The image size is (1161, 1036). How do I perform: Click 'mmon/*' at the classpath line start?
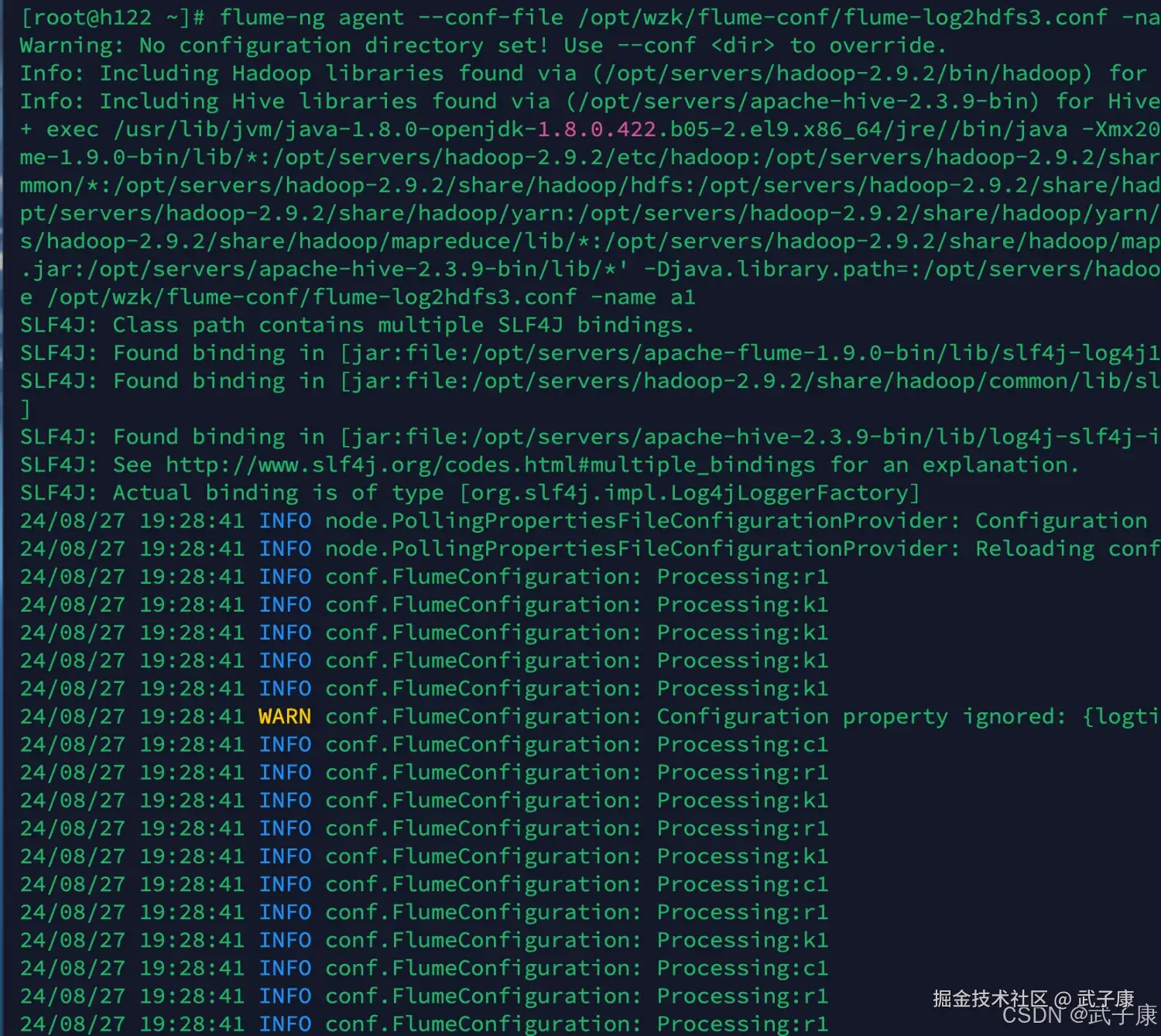[x=60, y=185]
